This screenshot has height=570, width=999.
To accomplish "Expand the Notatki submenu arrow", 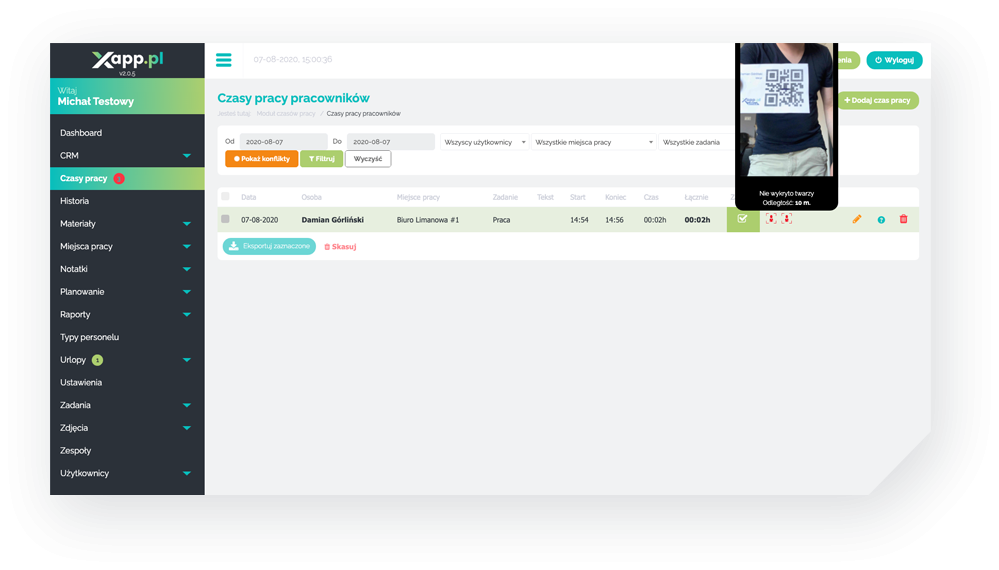I will tap(187, 269).
